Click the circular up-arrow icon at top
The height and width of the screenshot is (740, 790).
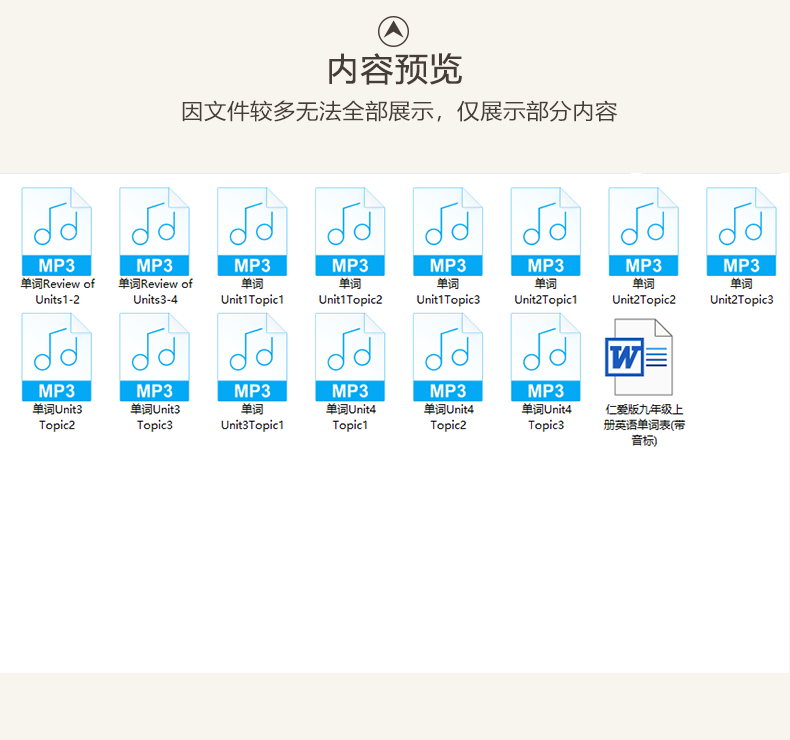(x=393, y=31)
